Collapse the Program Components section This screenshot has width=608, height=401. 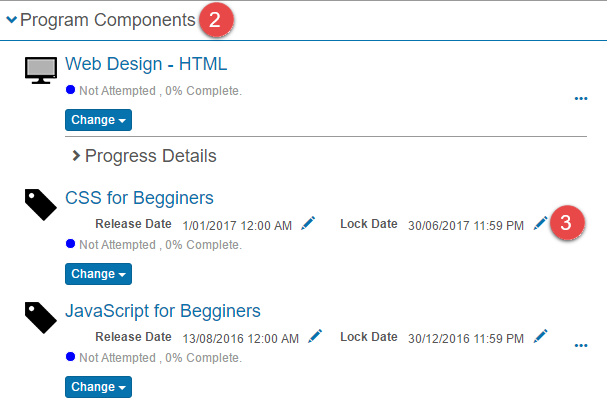(x=12, y=19)
